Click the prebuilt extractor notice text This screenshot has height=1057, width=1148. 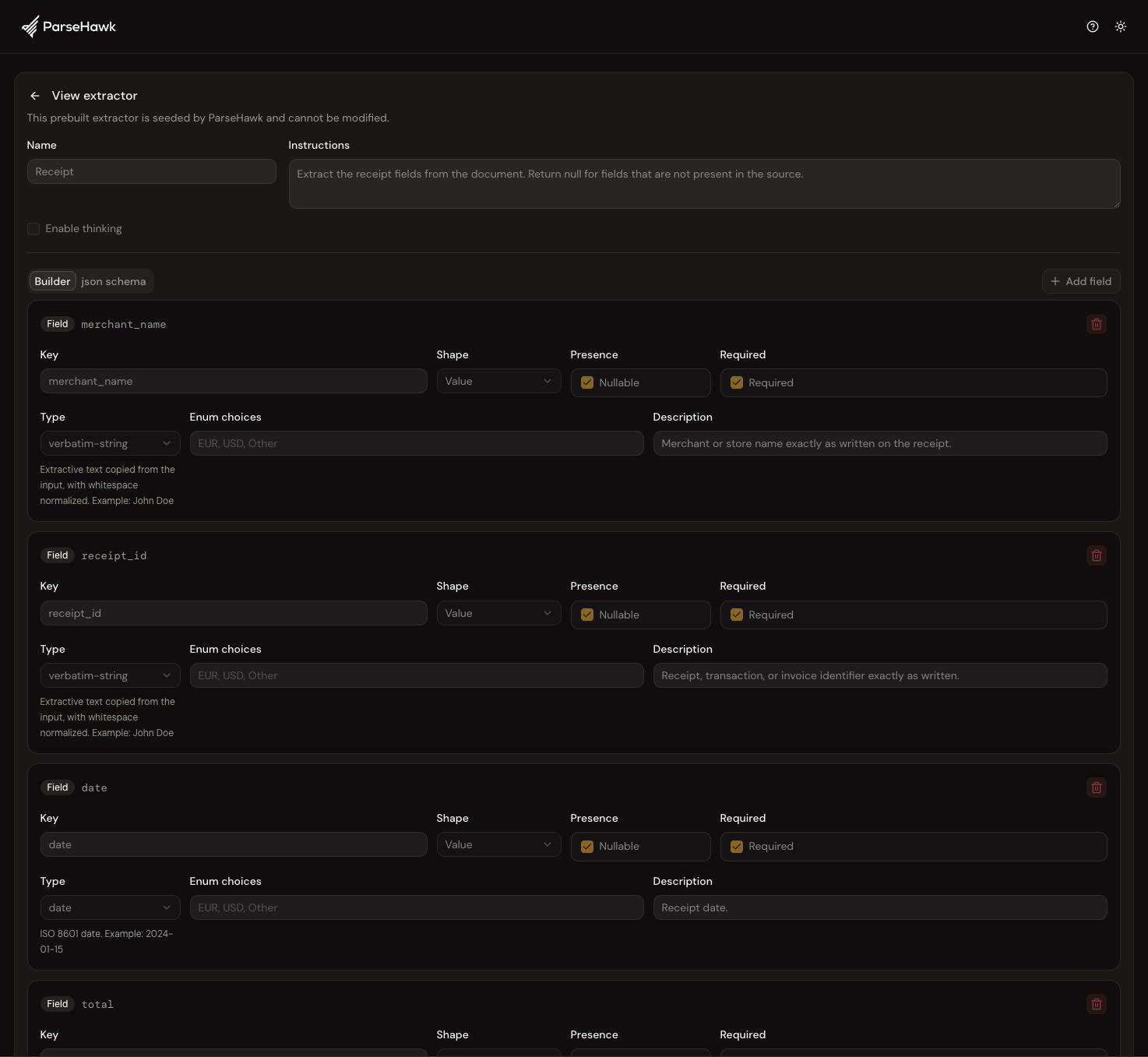(x=208, y=118)
